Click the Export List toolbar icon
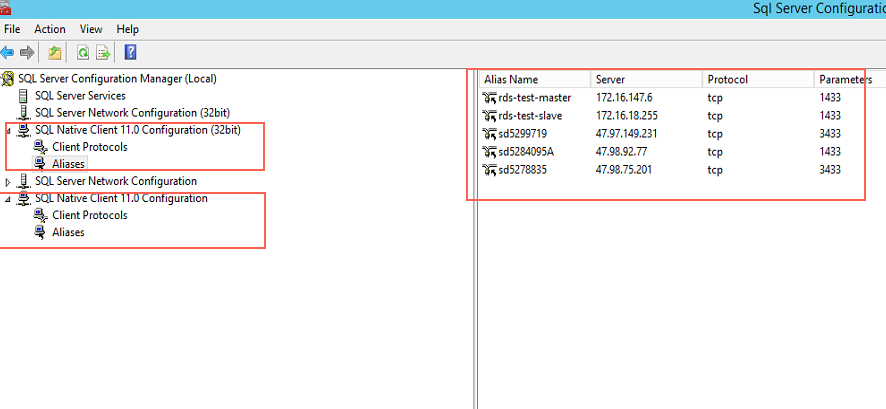 click(103, 53)
